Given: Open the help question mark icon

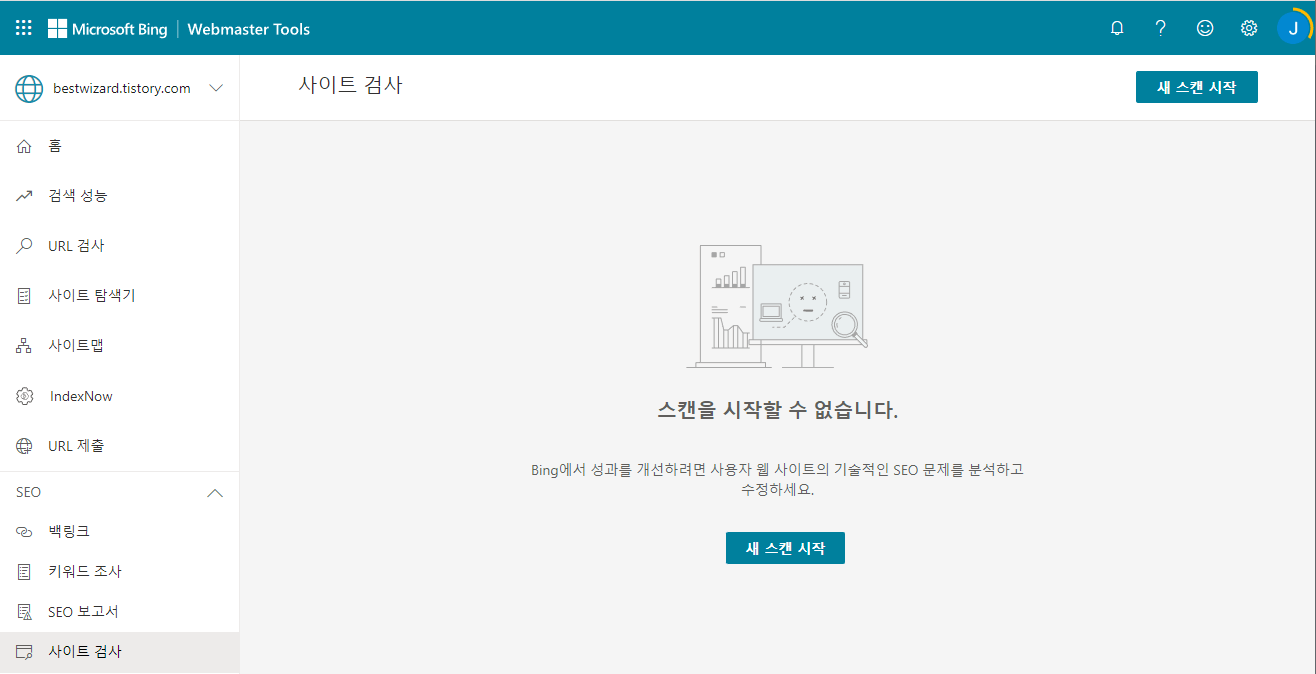Looking at the screenshot, I should click(x=1160, y=27).
